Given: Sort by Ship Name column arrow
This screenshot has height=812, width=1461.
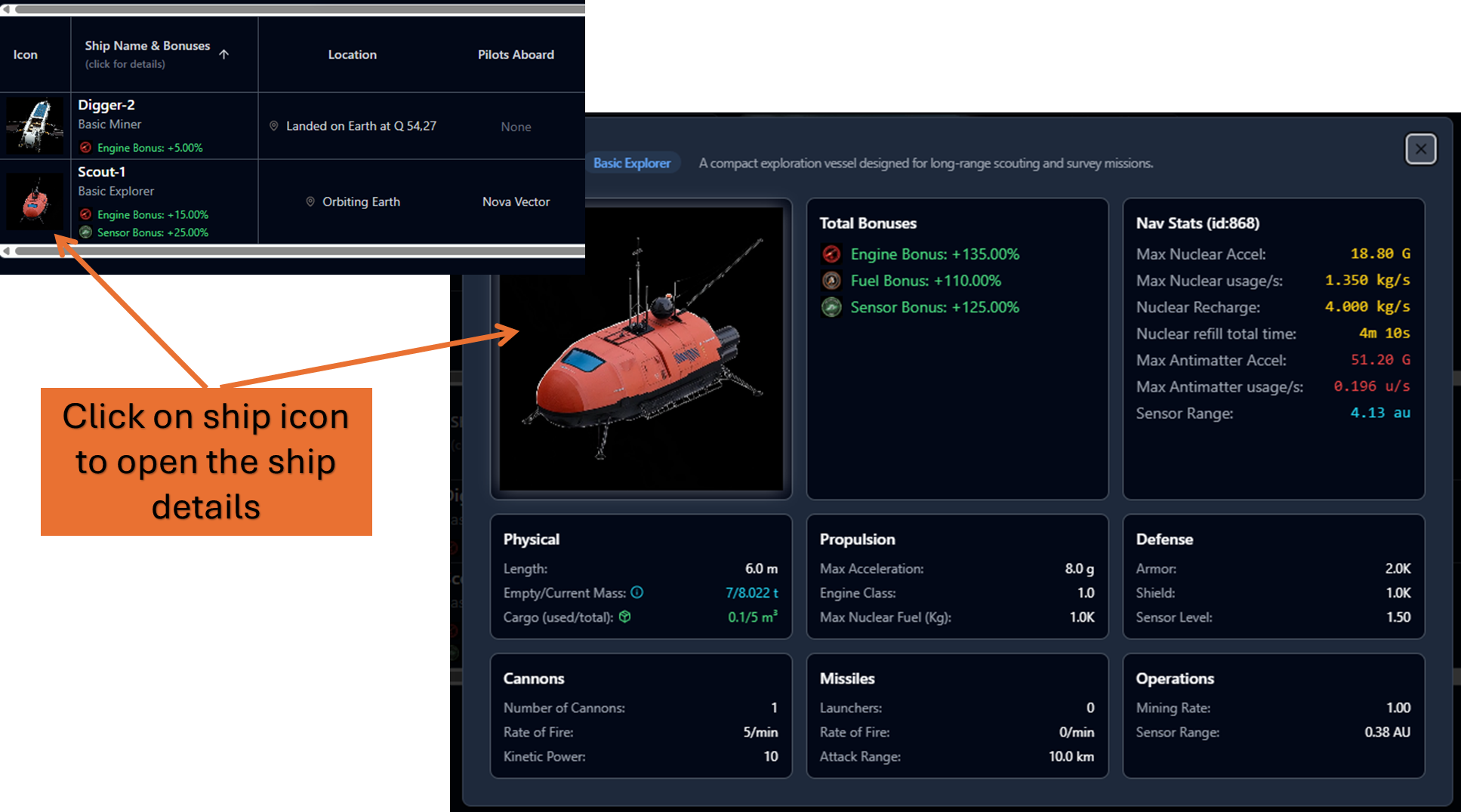Looking at the screenshot, I should tap(224, 54).
